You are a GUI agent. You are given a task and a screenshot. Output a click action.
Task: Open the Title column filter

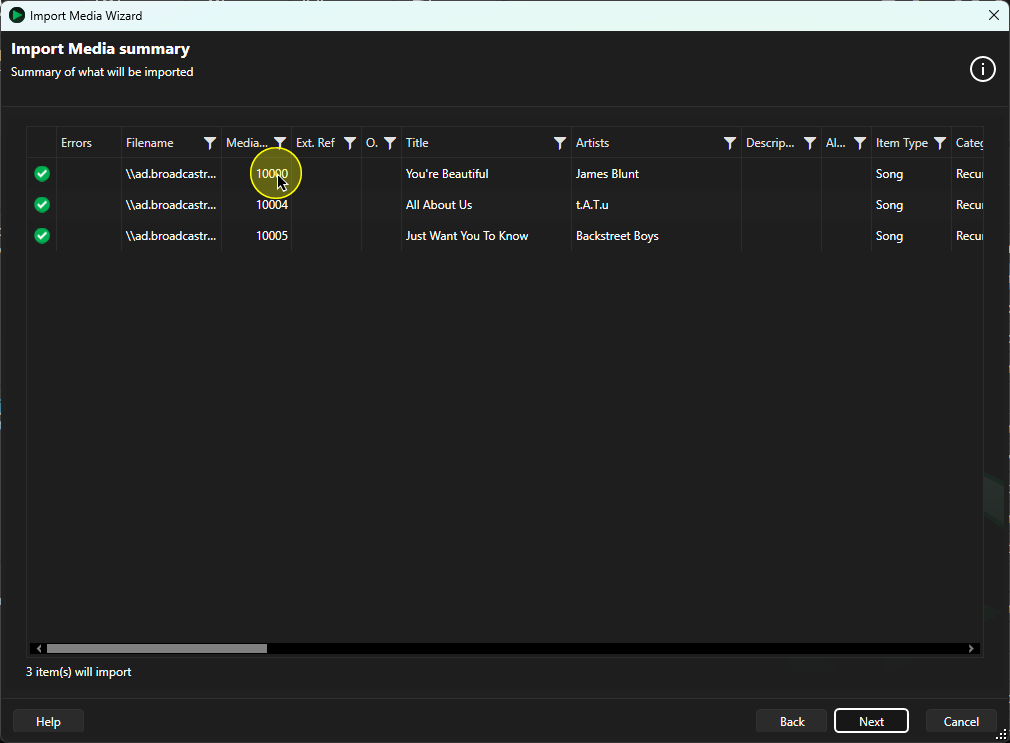(560, 143)
